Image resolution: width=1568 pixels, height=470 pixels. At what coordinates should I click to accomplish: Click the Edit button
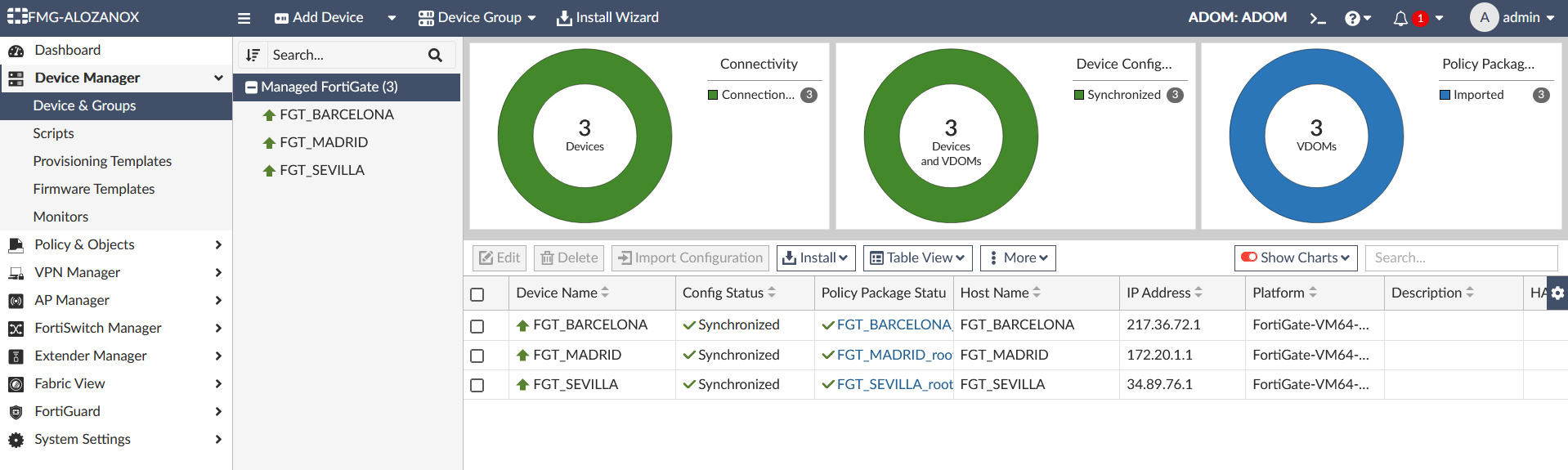point(500,258)
